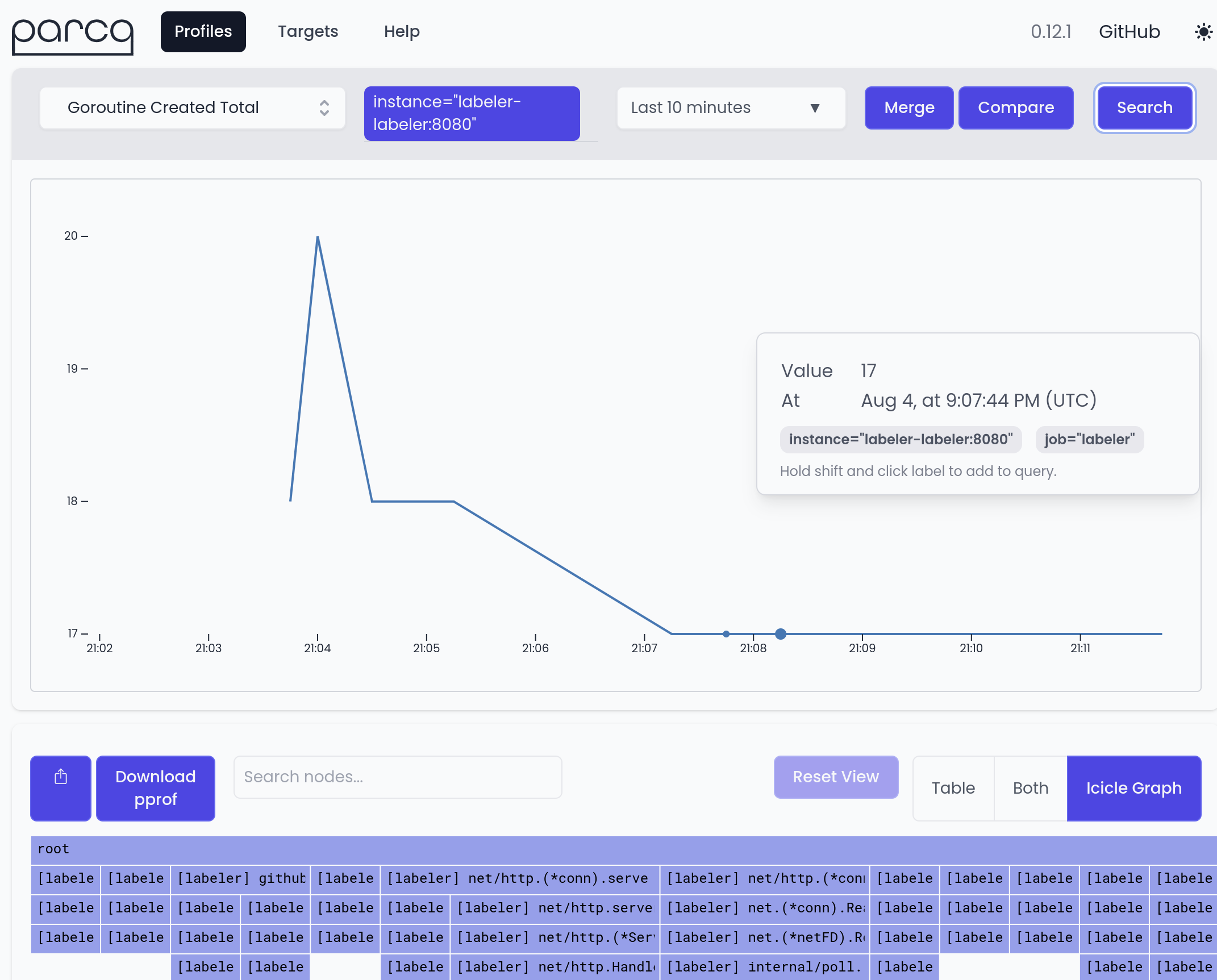This screenshot has height=980, width=1217.
Task: Switch to Table view
Action: 953,788
